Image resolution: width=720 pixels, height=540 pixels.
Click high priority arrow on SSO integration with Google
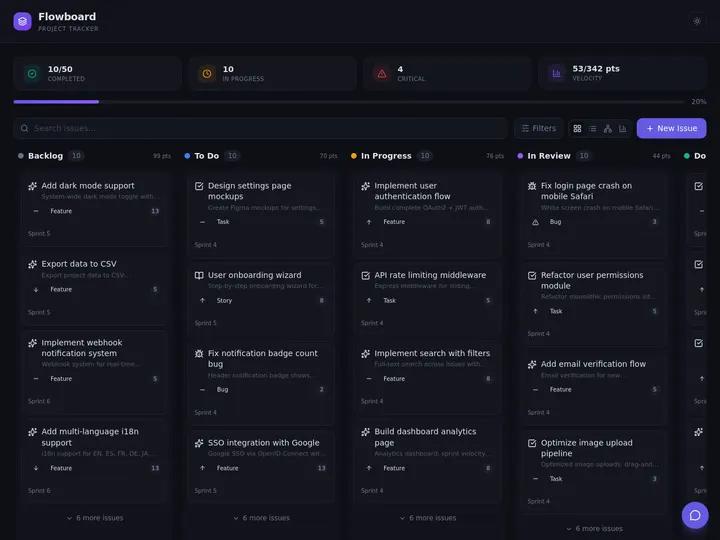coord(202,468)
